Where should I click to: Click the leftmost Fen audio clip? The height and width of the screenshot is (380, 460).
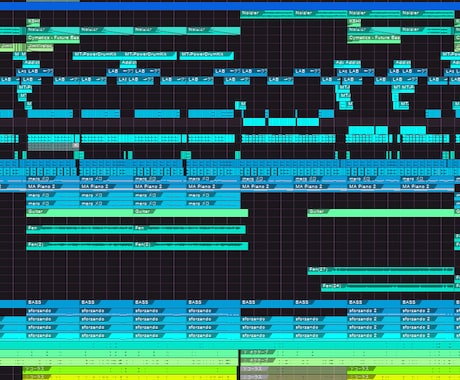point(80,229)
